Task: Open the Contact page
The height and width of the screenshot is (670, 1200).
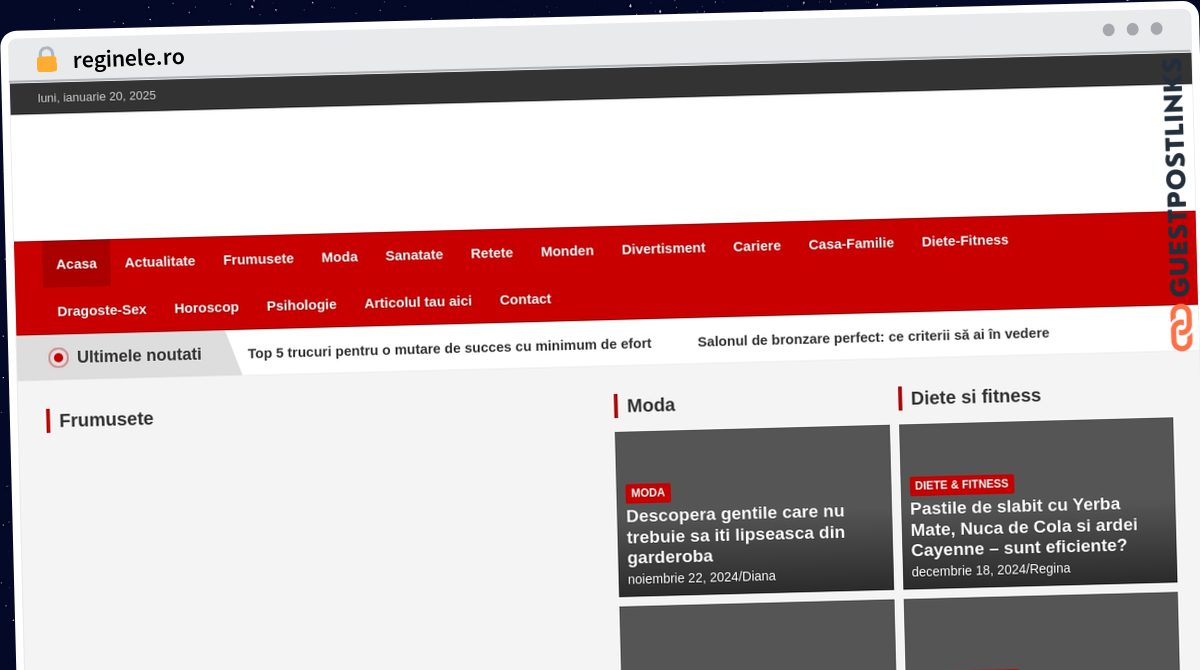Action: (x=525, y=299)
